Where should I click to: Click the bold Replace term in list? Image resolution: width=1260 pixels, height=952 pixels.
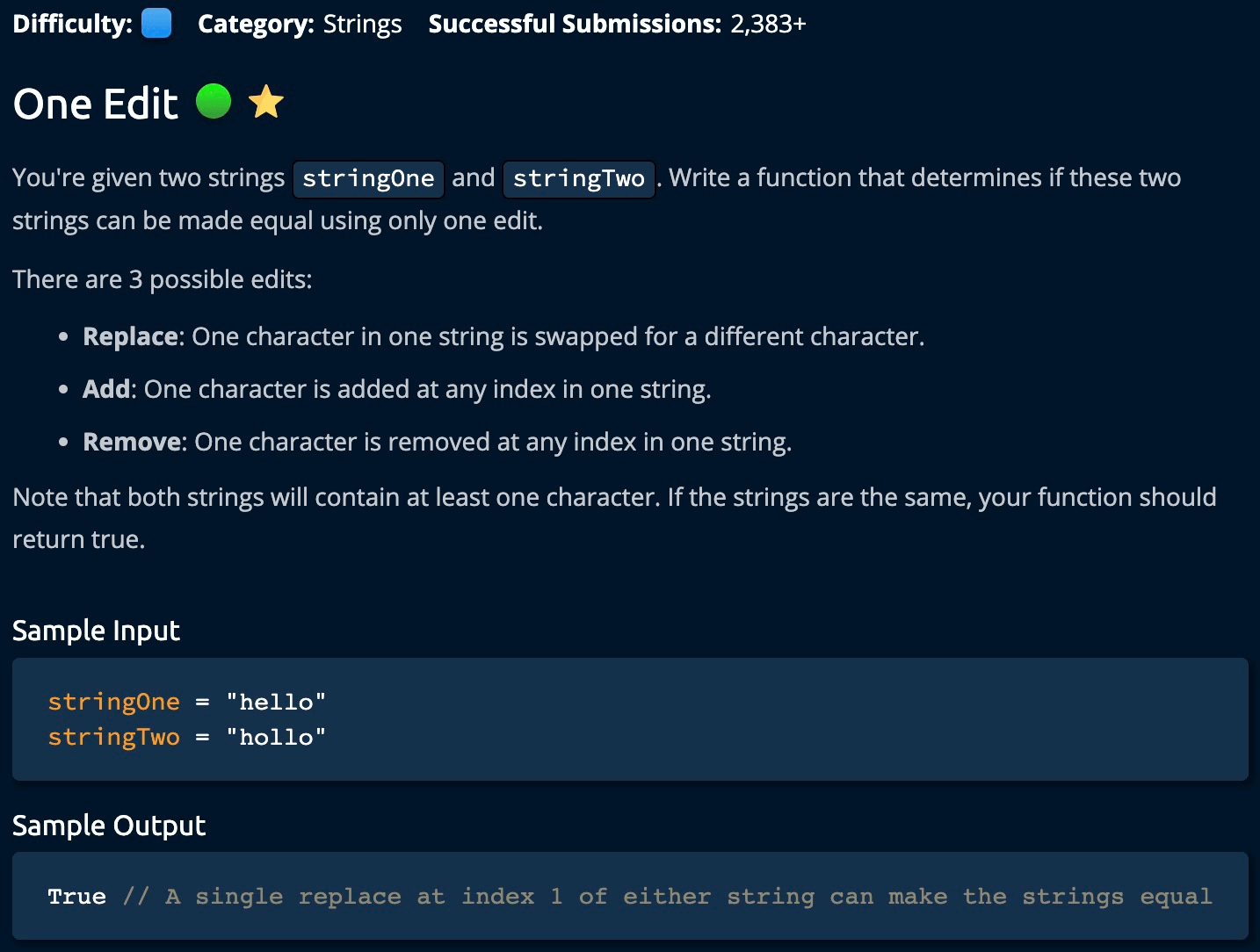point(130,336)
